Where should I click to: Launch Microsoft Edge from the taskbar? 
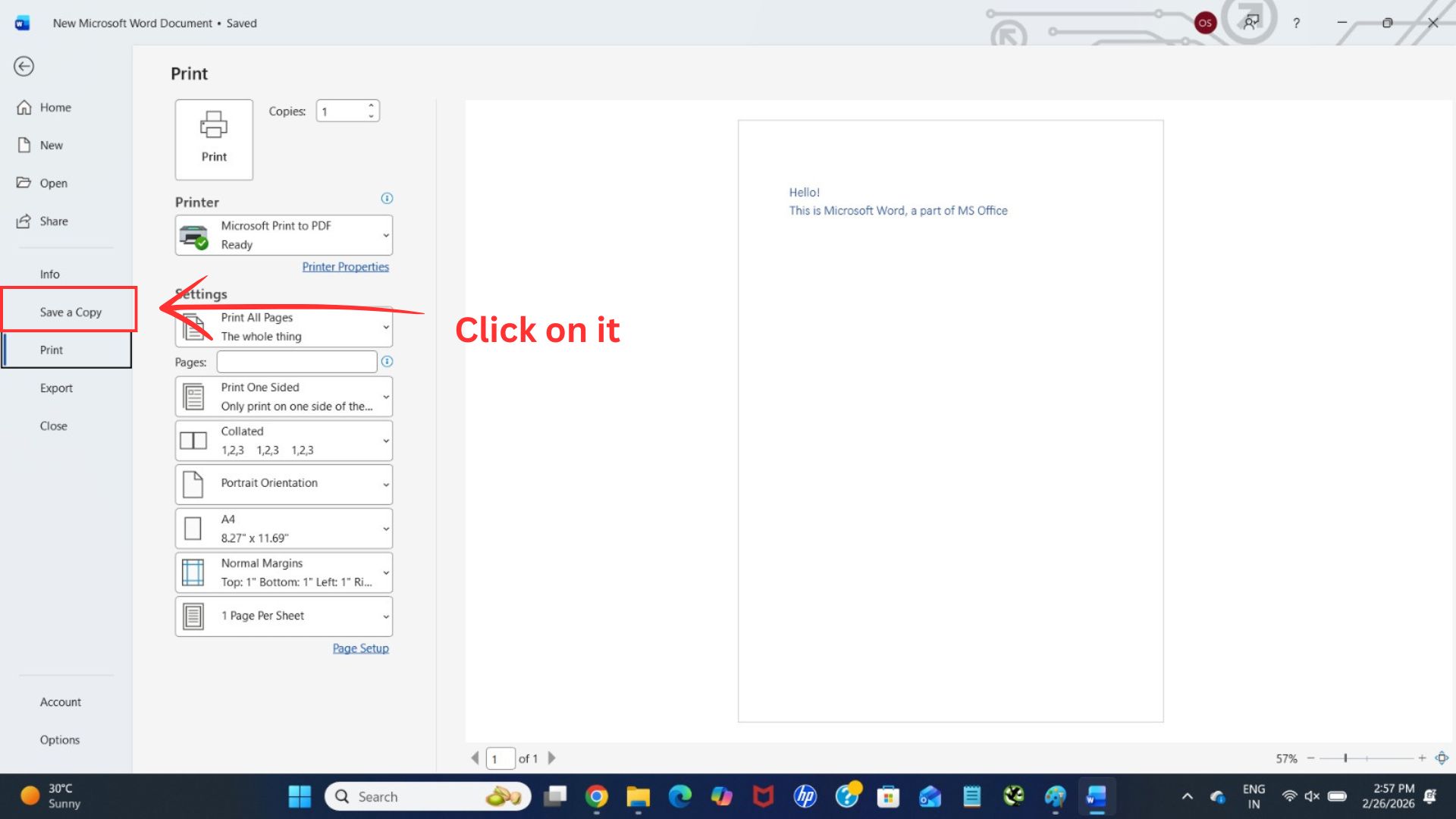click(679, 796)
